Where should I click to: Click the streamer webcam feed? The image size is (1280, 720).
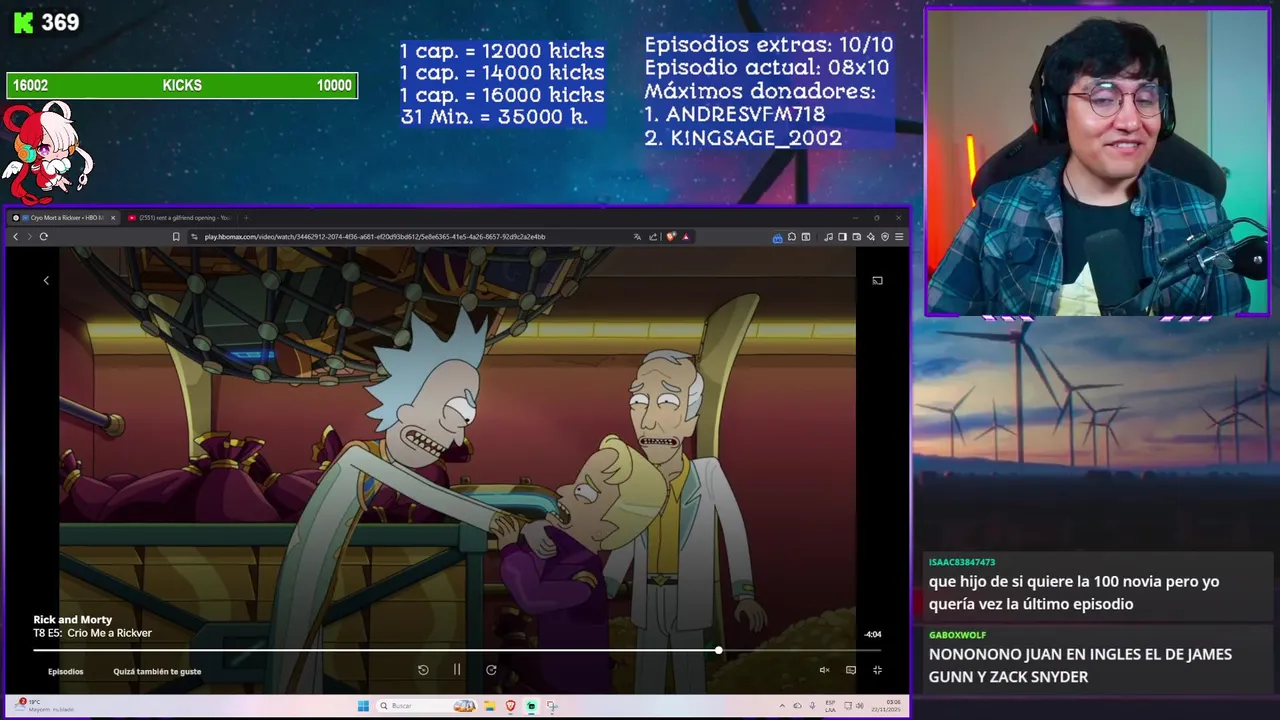[1097, 163]
